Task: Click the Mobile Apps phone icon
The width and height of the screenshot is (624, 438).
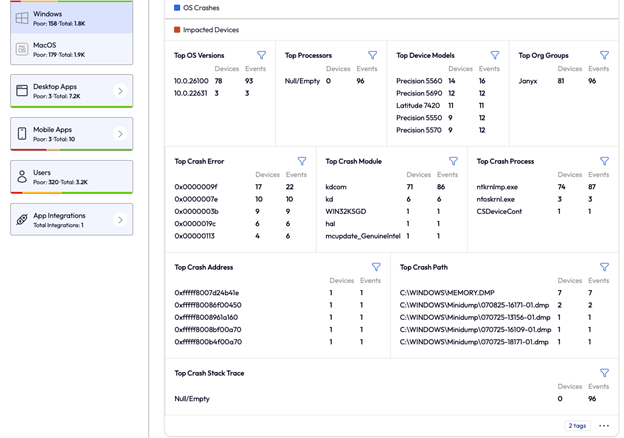Action: tap(22, 134)
